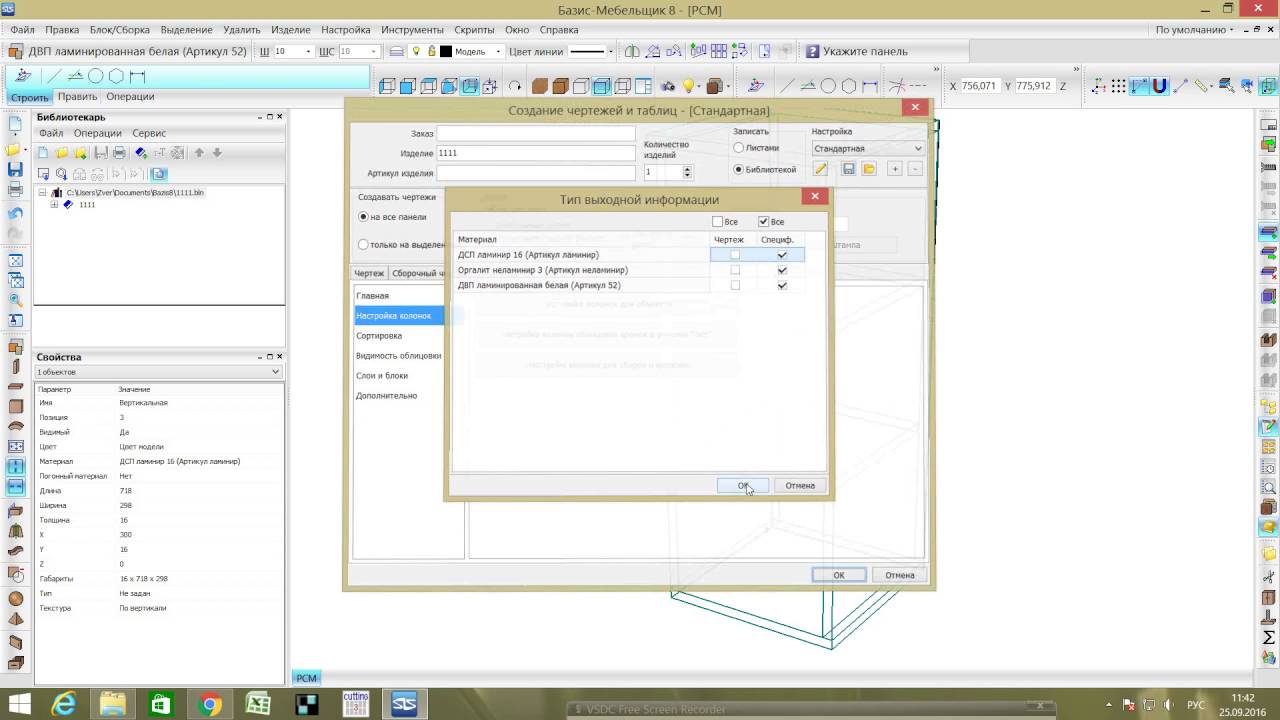Toggle Чертеж checkbox for ДВП ламинированная белая
The width and height of the screenshot is (1280, 720).
click(735, 285)
